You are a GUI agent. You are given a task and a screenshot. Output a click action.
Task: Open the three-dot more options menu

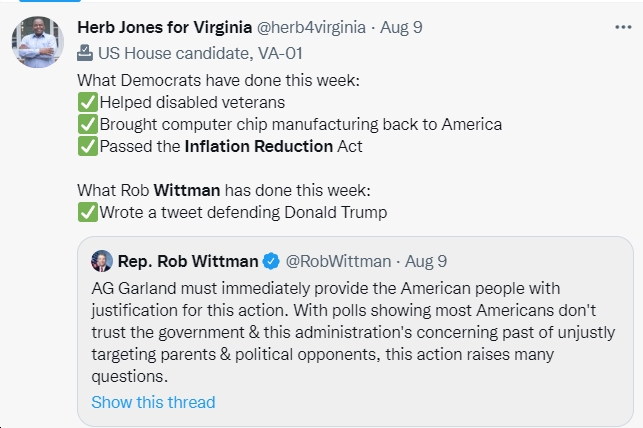[x=623, y=27]
